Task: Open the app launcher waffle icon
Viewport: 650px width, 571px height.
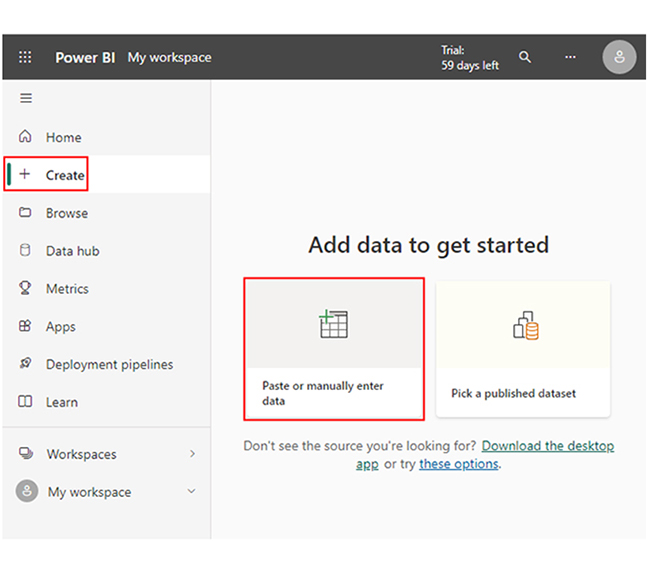Action: [x=25, y=57]
